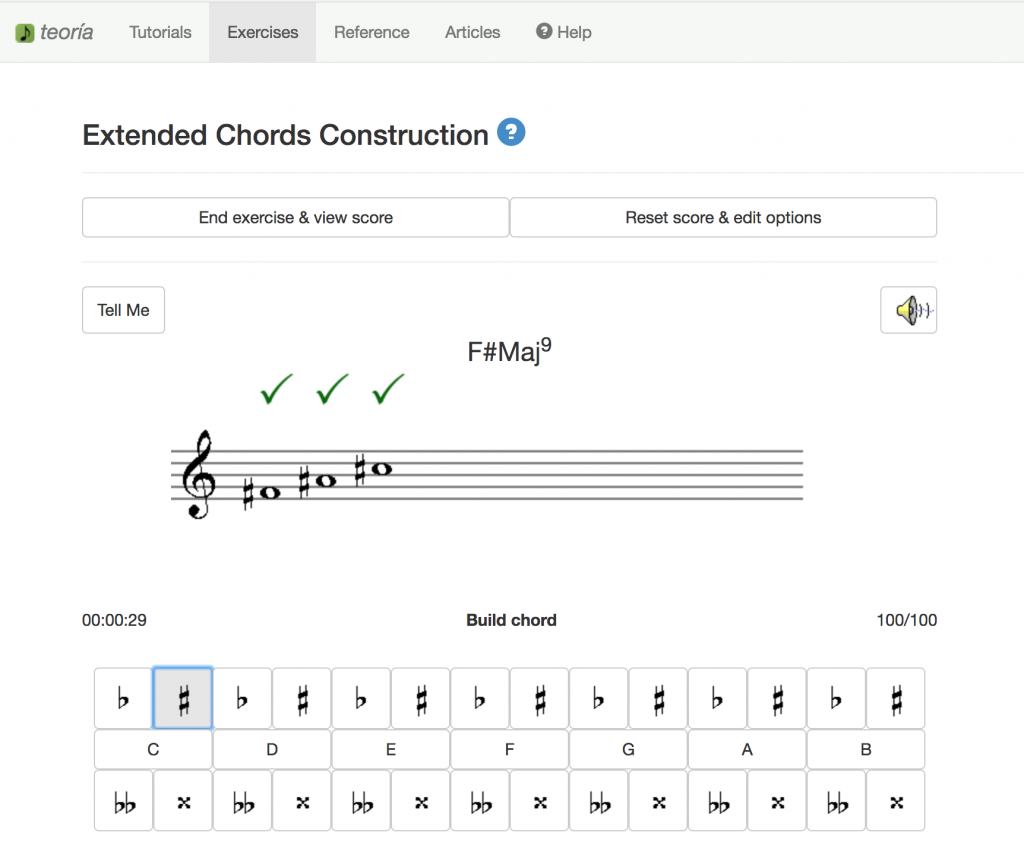Click the A# note on the staff
Screen dimensions: 1024x842
324,481
